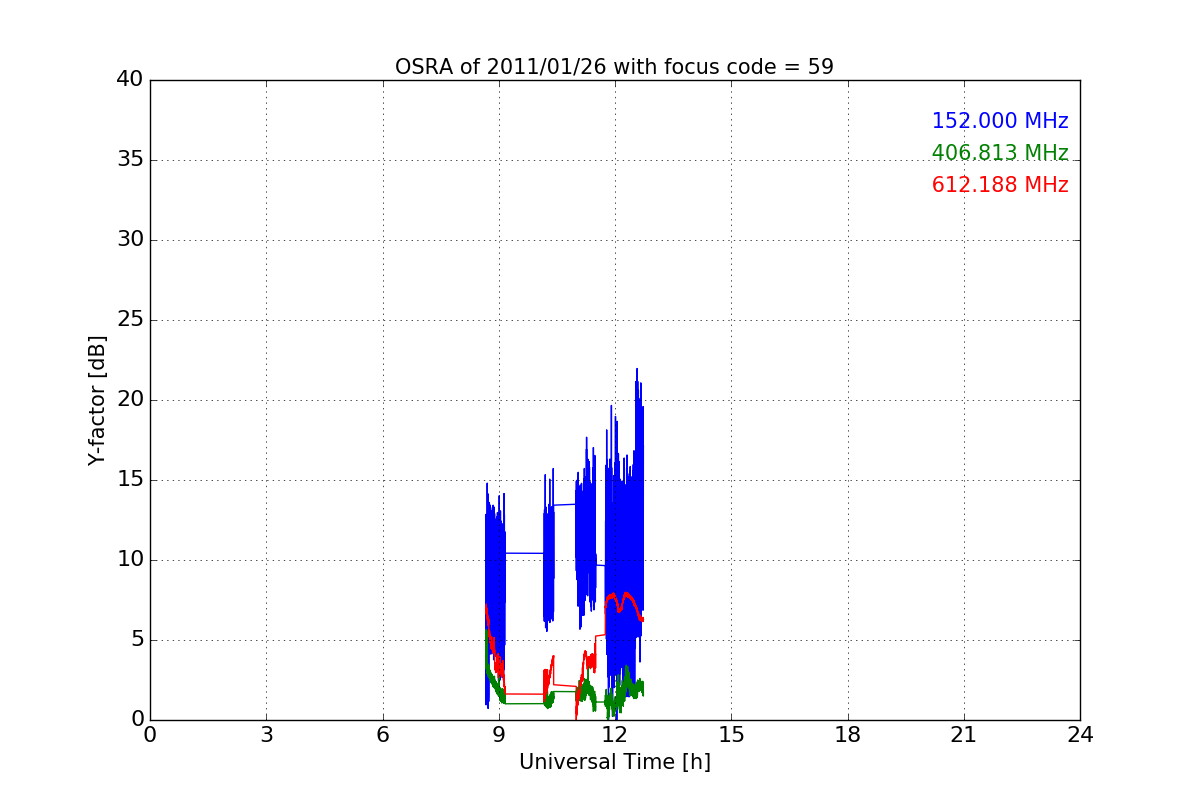The image size is (1200, 800).
Task: Select the red 612.188 MHz legend label
Action: click(x=1000, y=185)
